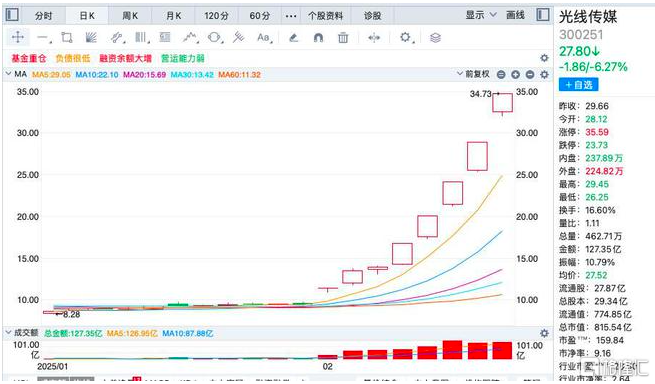
Task: Select the wave pattern drawing tool
Action: 190,38
